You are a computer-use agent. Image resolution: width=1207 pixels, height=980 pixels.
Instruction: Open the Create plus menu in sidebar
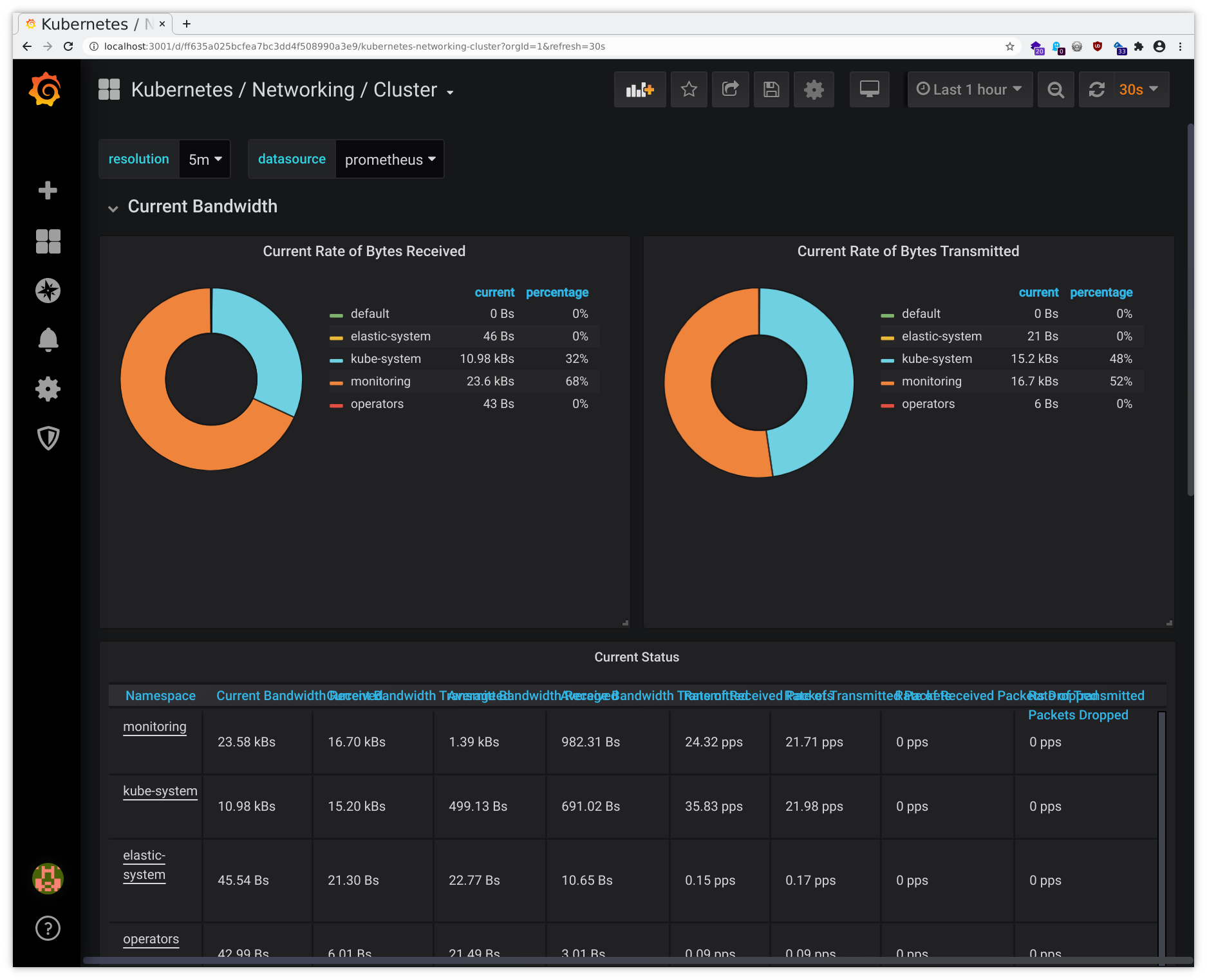[48, 190]
